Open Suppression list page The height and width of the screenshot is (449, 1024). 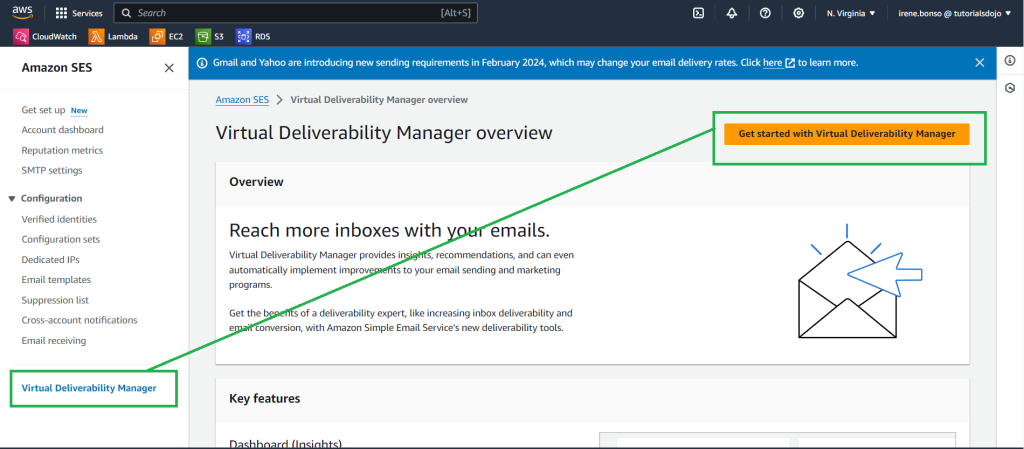click(x=55, y=300)
